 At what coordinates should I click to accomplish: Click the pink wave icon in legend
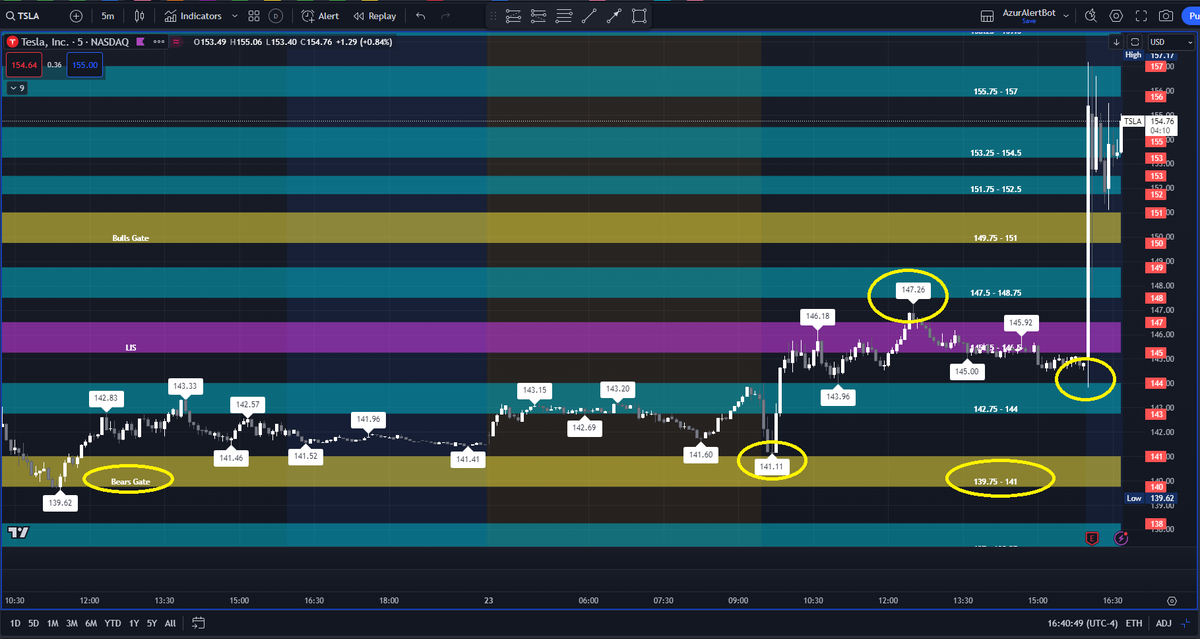[177, 42]
